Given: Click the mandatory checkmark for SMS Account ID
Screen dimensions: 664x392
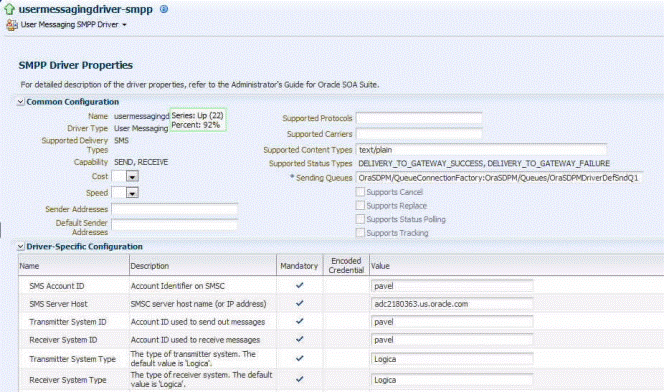Looking at the screenshot, I should [x=299, y=285].
